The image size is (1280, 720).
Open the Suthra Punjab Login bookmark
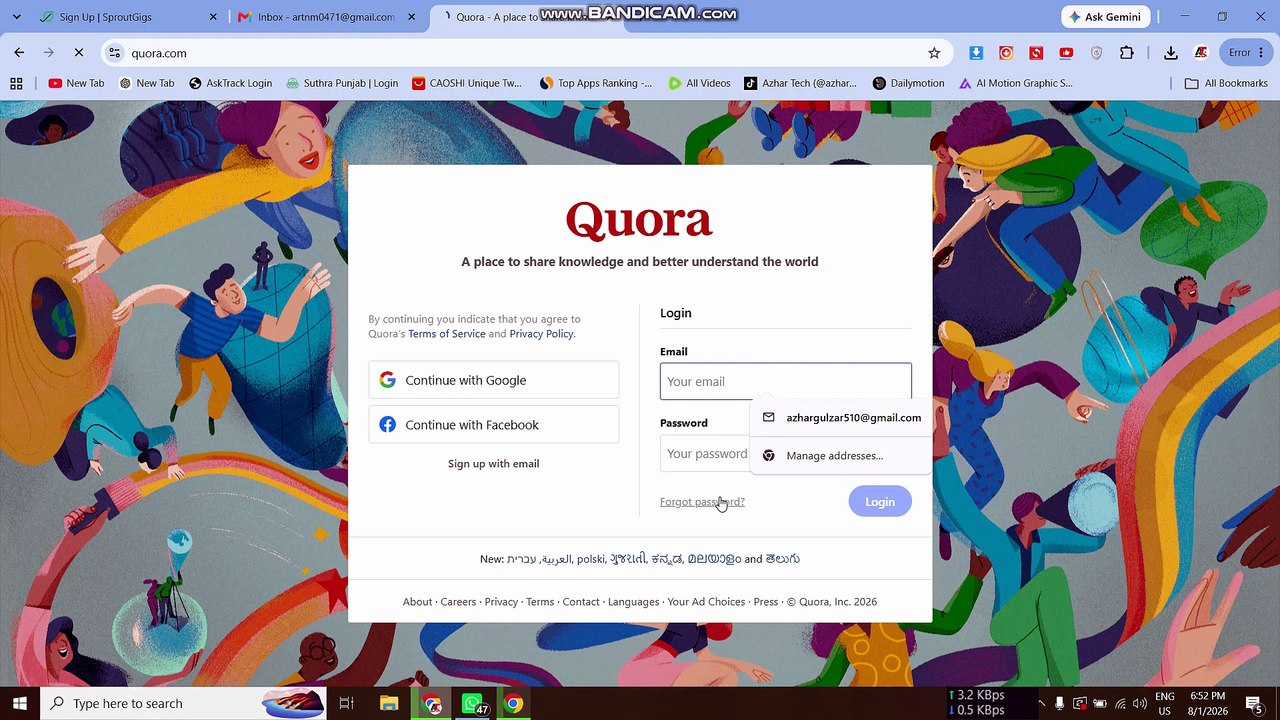(x=342, y=83)
